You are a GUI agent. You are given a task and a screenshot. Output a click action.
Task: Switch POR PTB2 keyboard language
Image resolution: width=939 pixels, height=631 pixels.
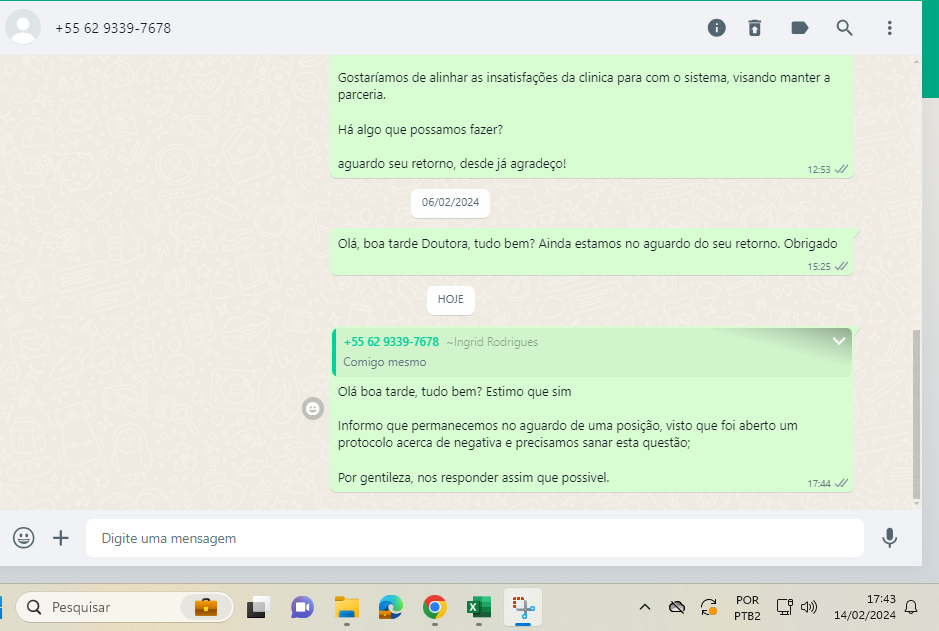747,607
